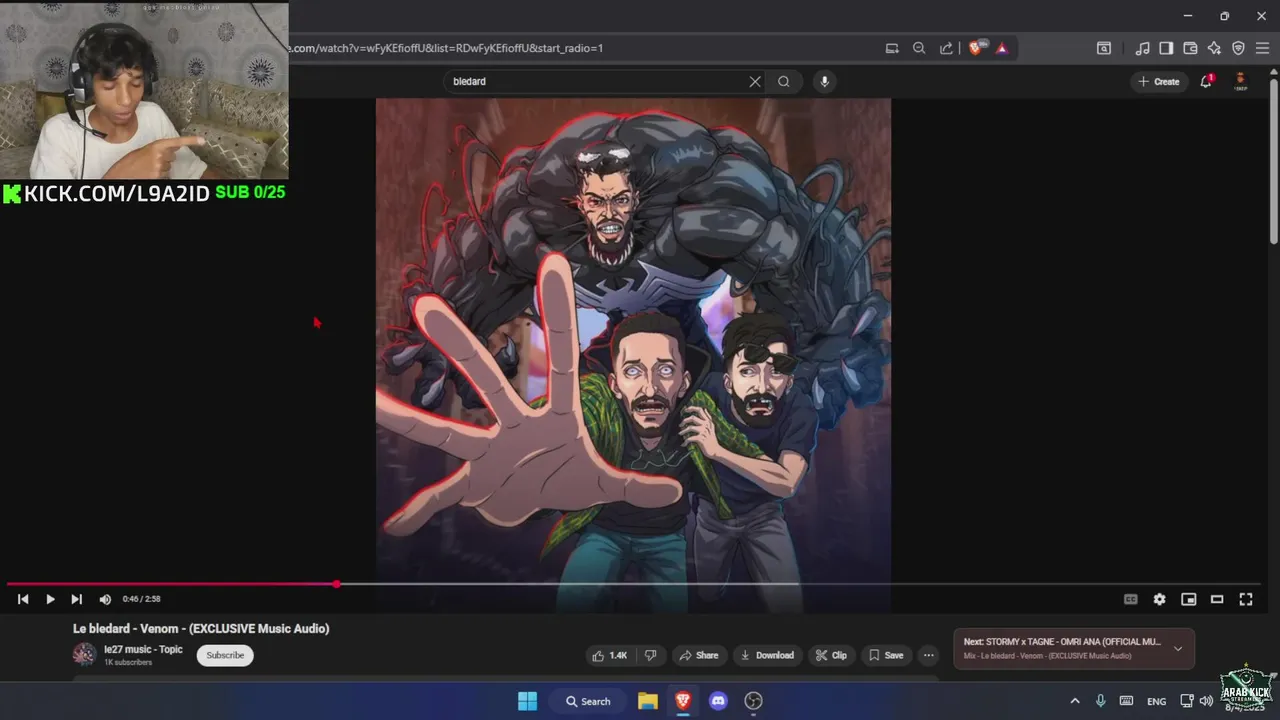Screen dimensions: 1280x720
Task: Search with voice microphone
Action: (x=825, y=82)
